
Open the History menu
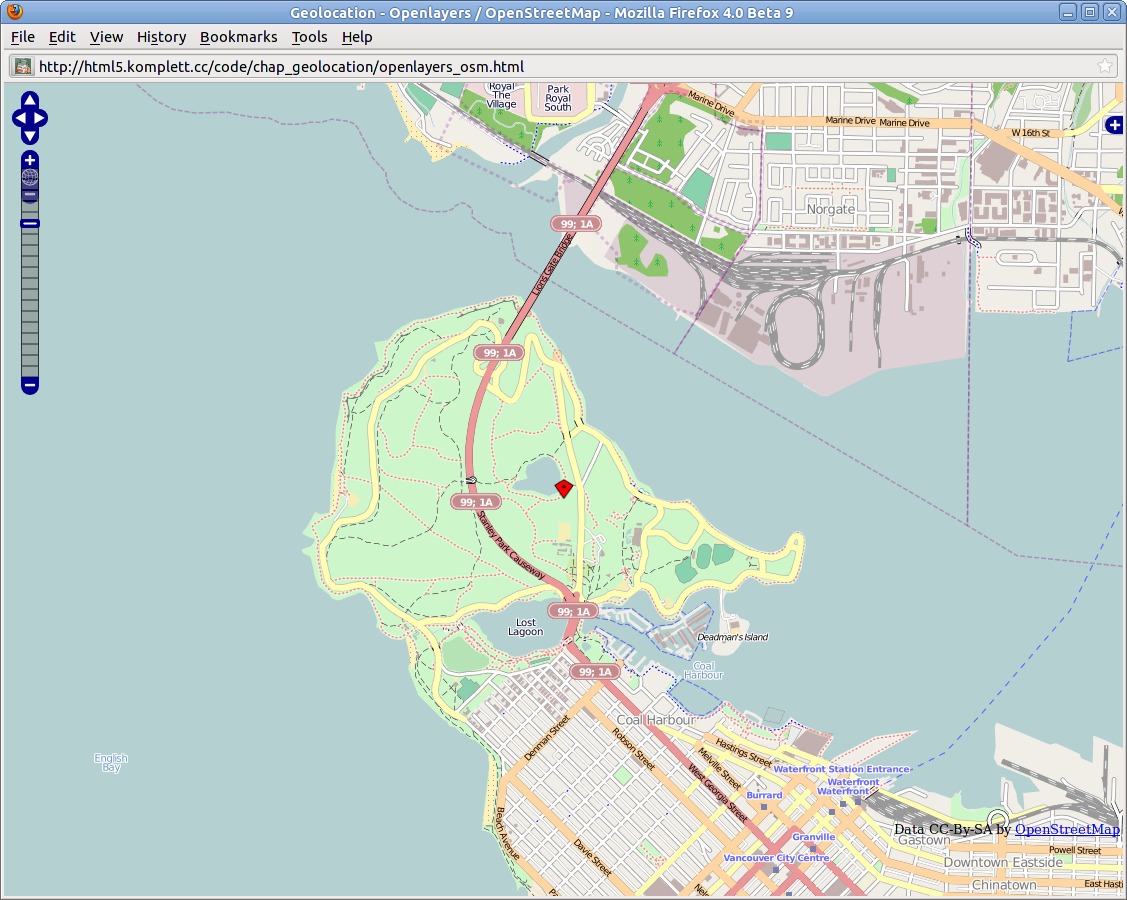pos(161,37)
